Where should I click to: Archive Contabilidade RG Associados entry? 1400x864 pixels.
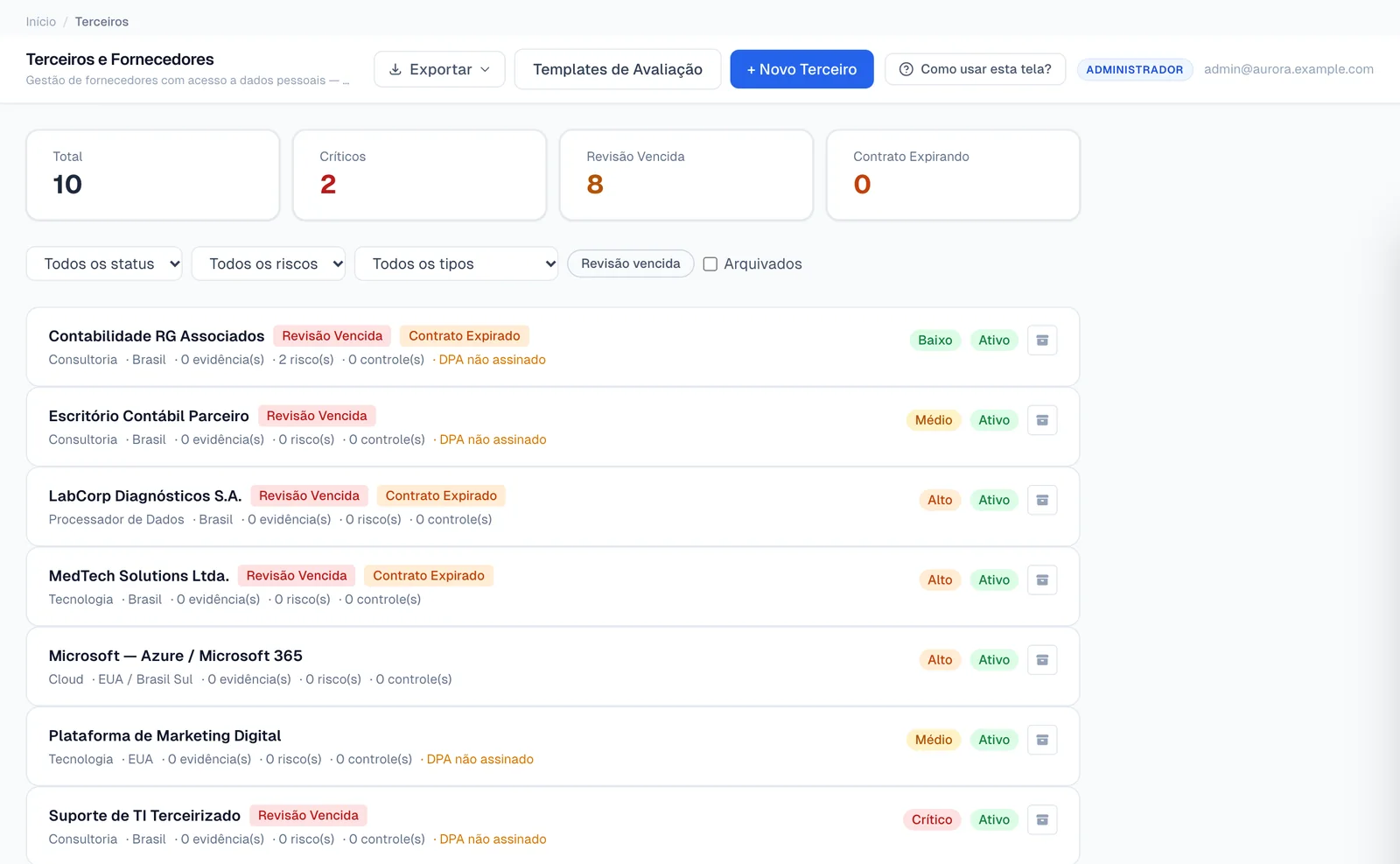(x=1042, y=341)
